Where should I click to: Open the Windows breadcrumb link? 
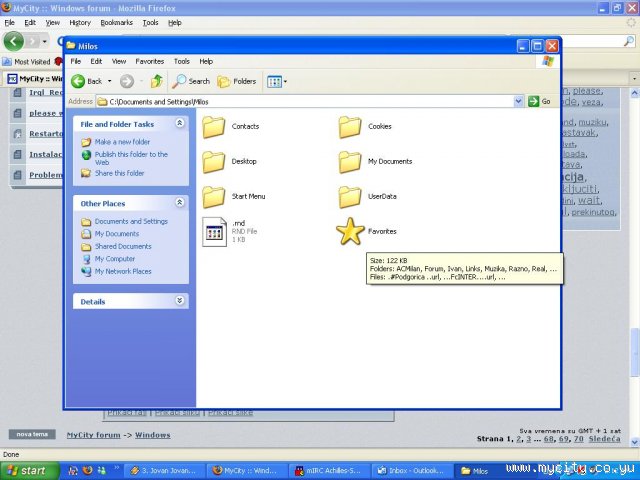(x=153, y=435)
